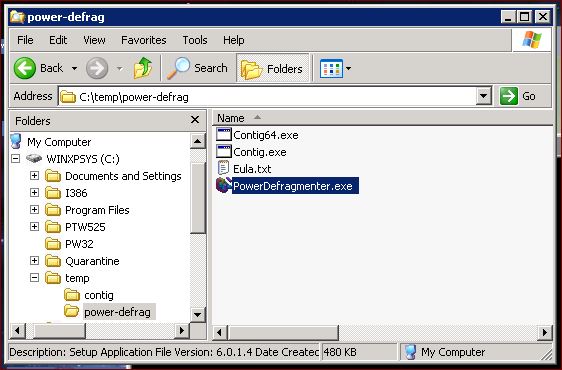Click the Contig64.exe file name

(x=266, y=135)
